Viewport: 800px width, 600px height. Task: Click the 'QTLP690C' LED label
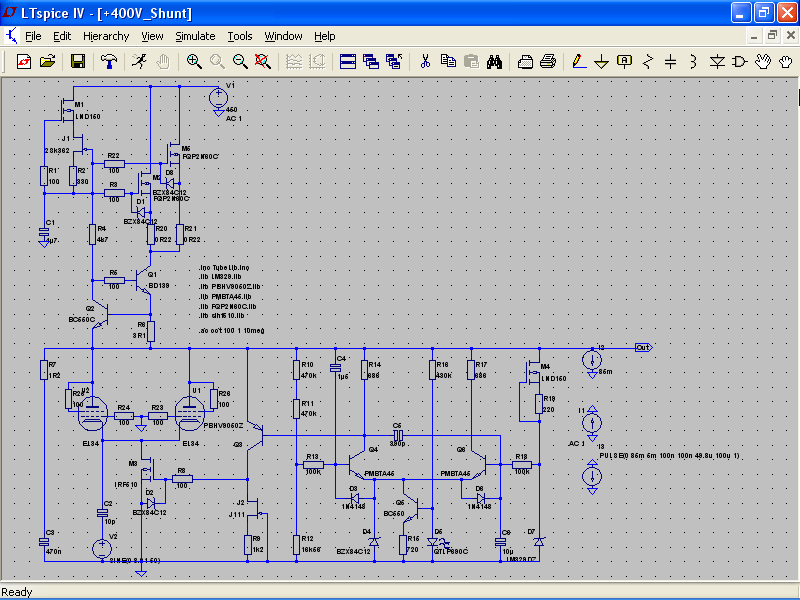pos(451,551)
